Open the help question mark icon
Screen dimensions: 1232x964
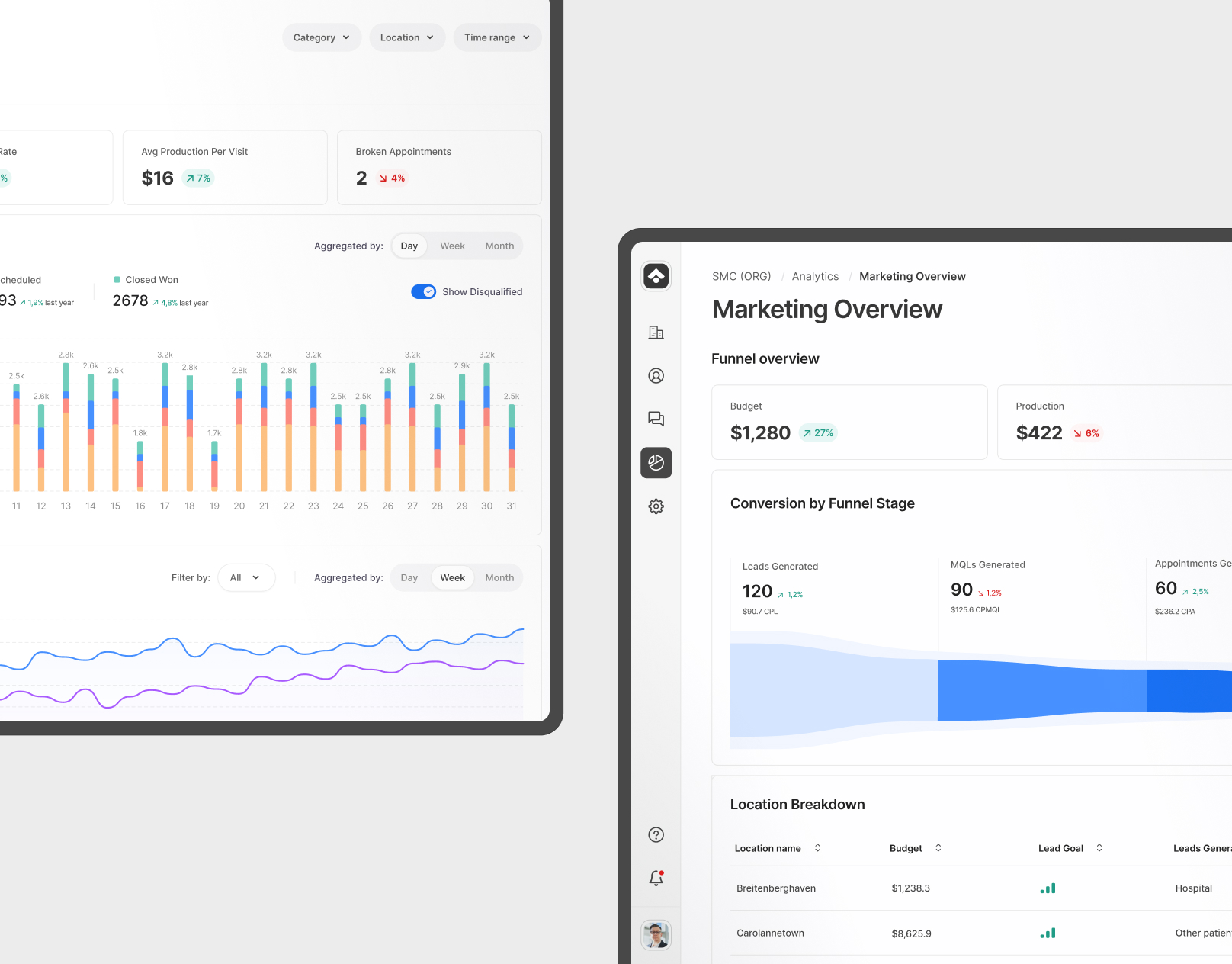coord(656,835)
